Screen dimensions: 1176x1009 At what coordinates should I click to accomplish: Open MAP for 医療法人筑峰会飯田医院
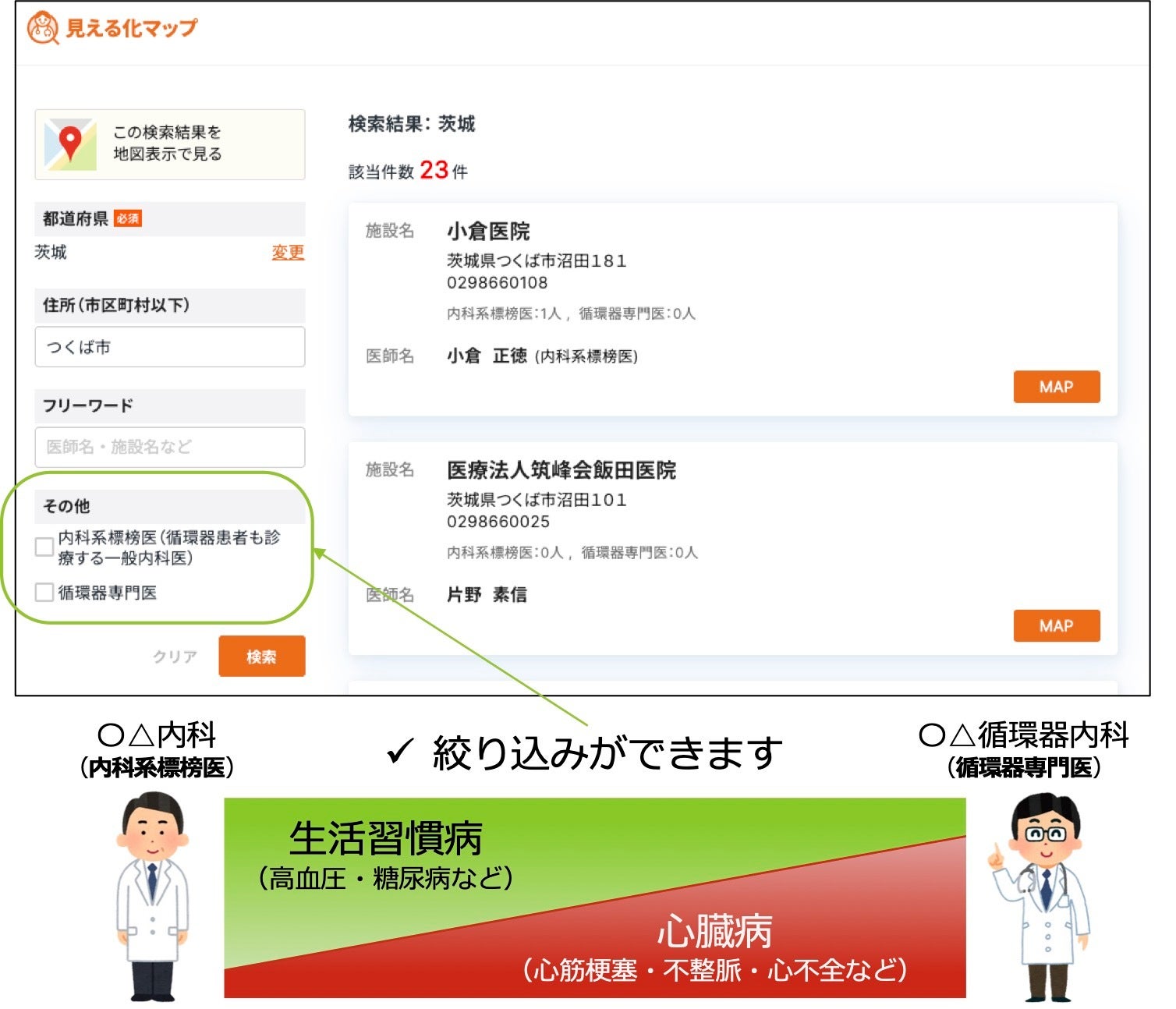pyautogui.click(x=1056, y=626)
